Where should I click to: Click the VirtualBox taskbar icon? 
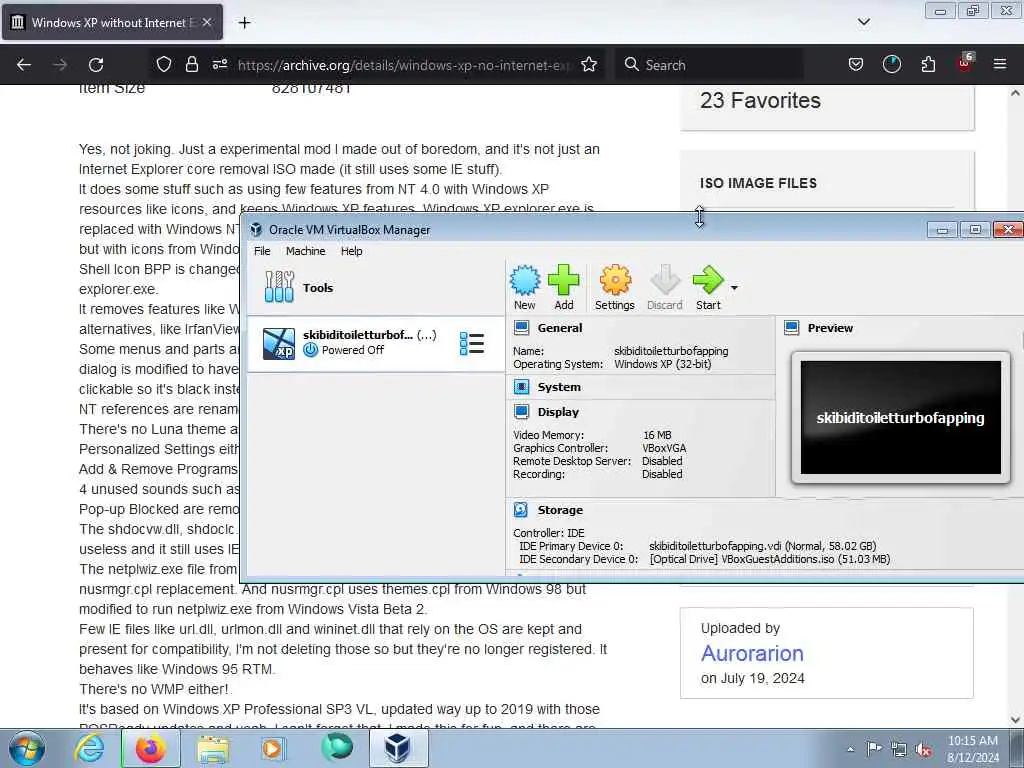tap(398, 748)
